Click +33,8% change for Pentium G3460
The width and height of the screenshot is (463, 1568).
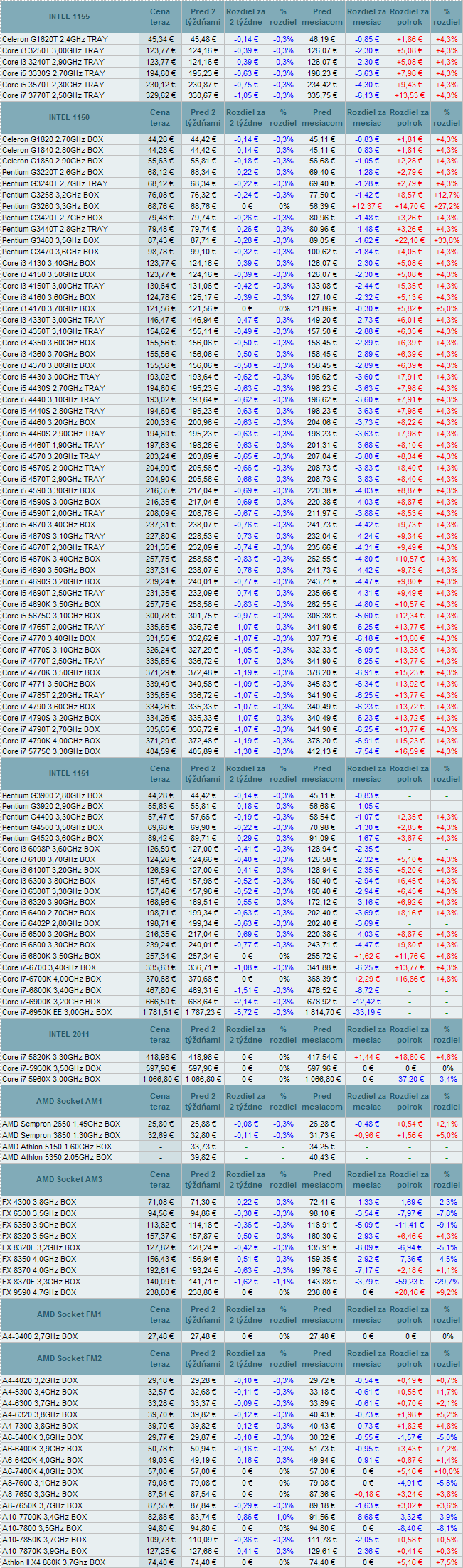(447, 240)
